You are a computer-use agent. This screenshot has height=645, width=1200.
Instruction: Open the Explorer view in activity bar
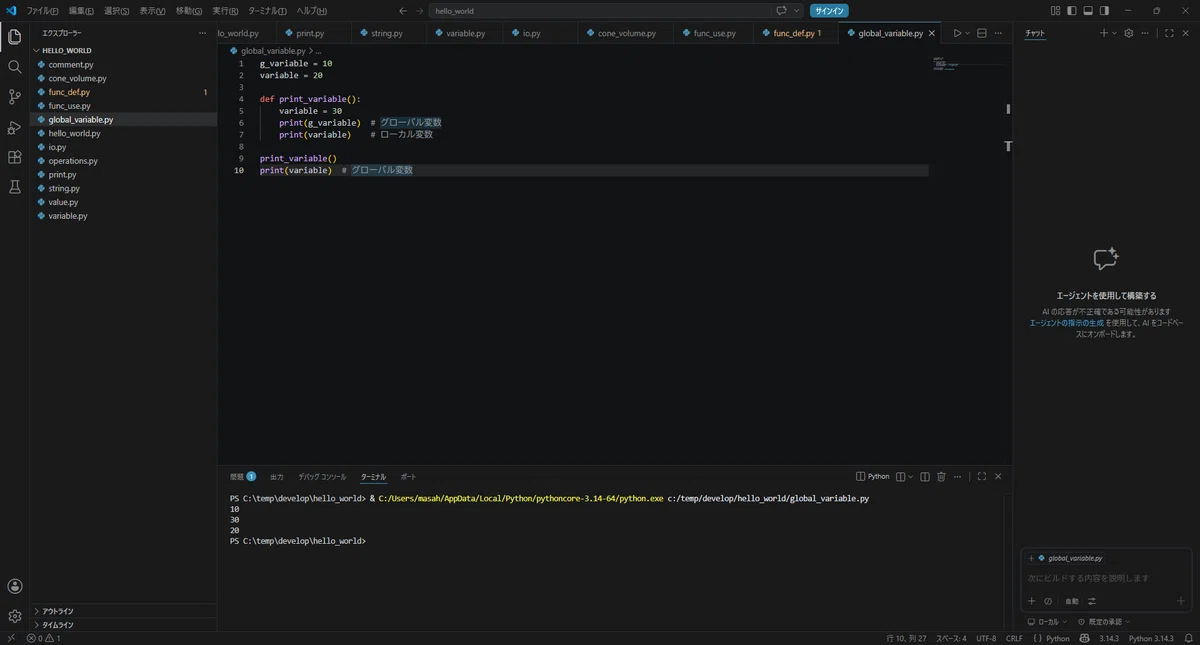[14, 37]
